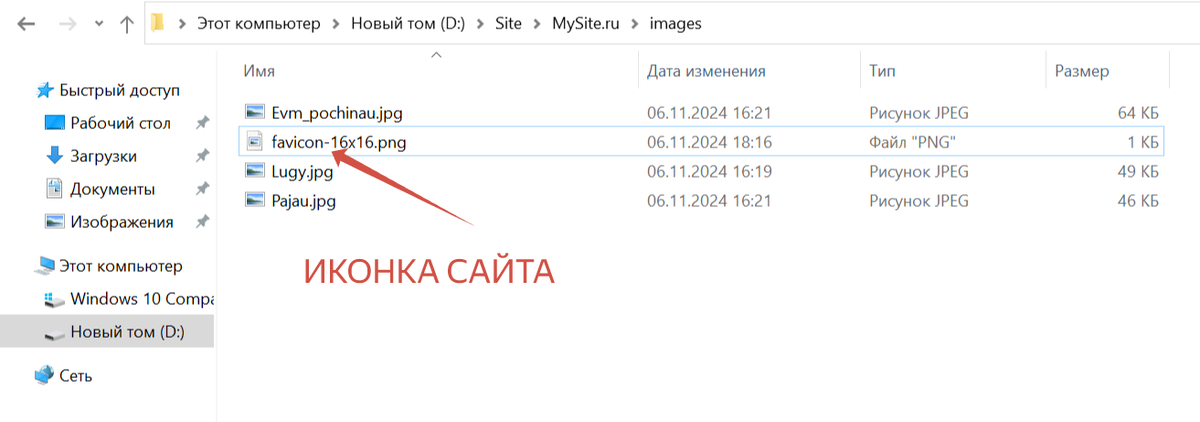Viewport: 1200px width, 422px height.
Task: Navigate to MySite.ru breadcrumb
Action: coord(584,23)
